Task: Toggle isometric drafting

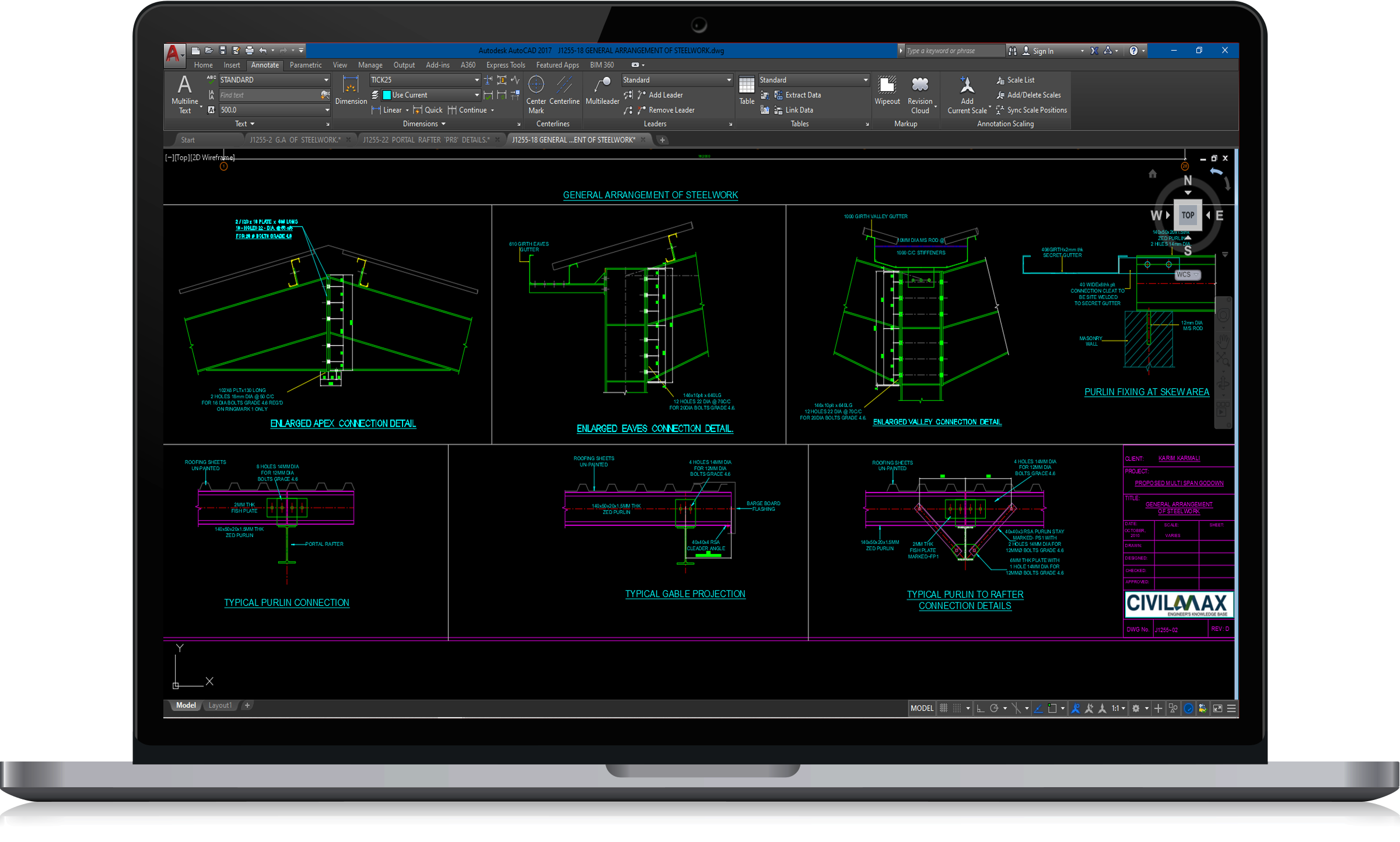Action: (1016, 708)
